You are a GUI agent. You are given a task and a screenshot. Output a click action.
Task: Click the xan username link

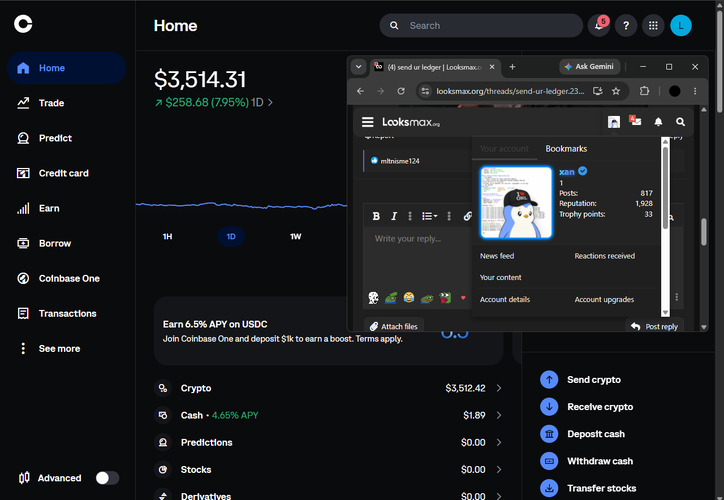567,172
